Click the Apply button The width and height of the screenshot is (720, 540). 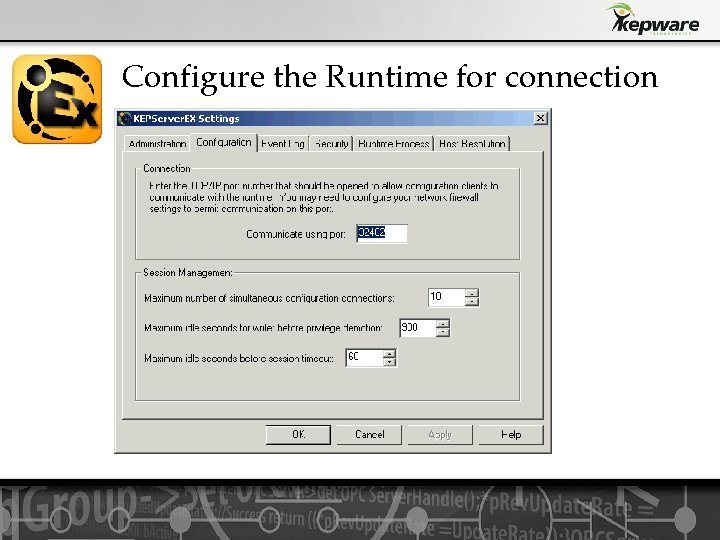(x=440, y=434)
